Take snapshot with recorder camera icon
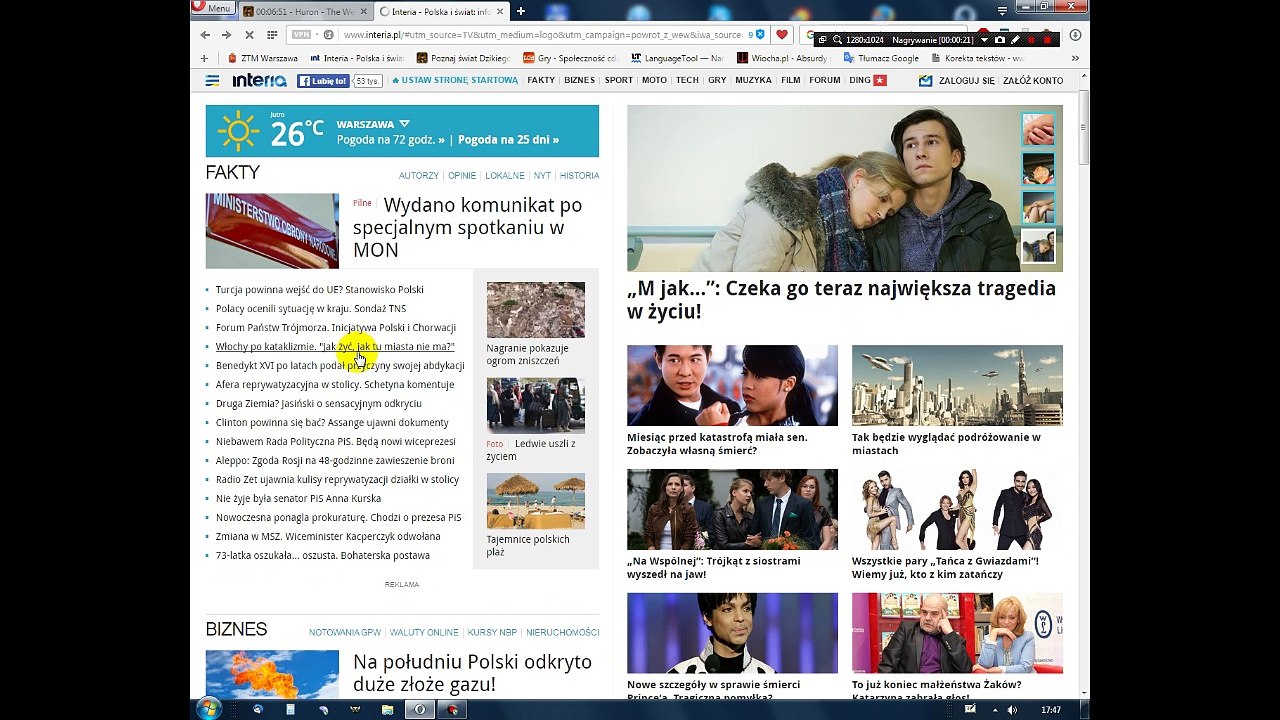 tap(1000, 39)
